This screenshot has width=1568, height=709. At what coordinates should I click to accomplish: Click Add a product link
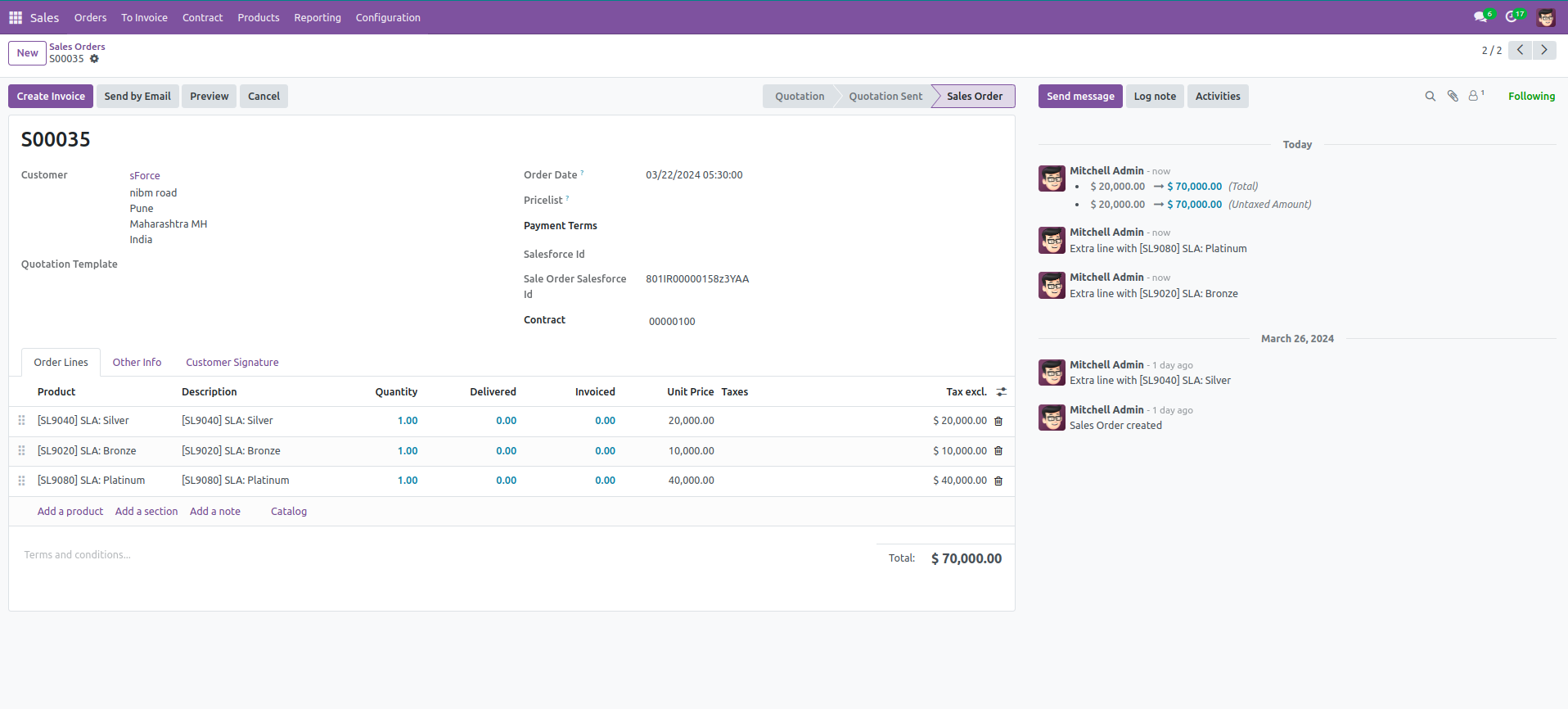click(x=70, y=512)
